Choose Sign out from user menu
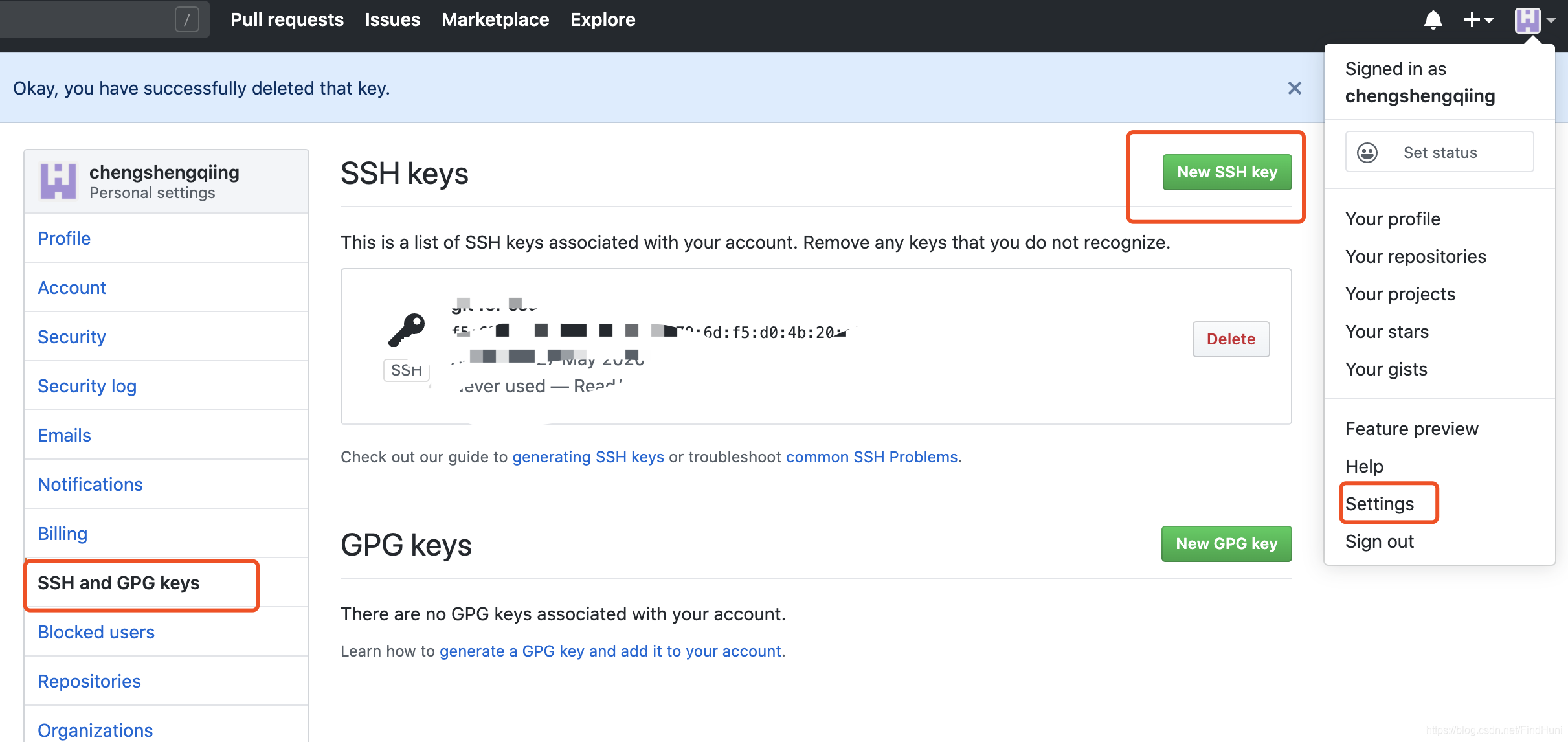Screen dimensions: 1568x742 tap(1379, 541)
